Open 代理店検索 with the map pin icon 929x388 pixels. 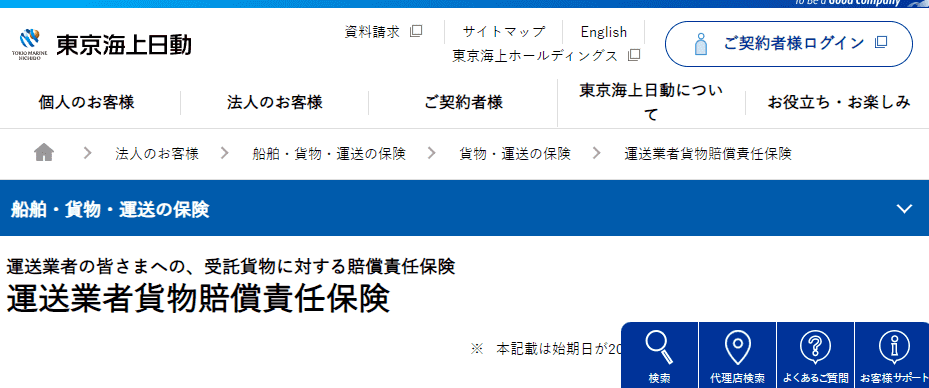pyautogui.click(x=738, y=355)
